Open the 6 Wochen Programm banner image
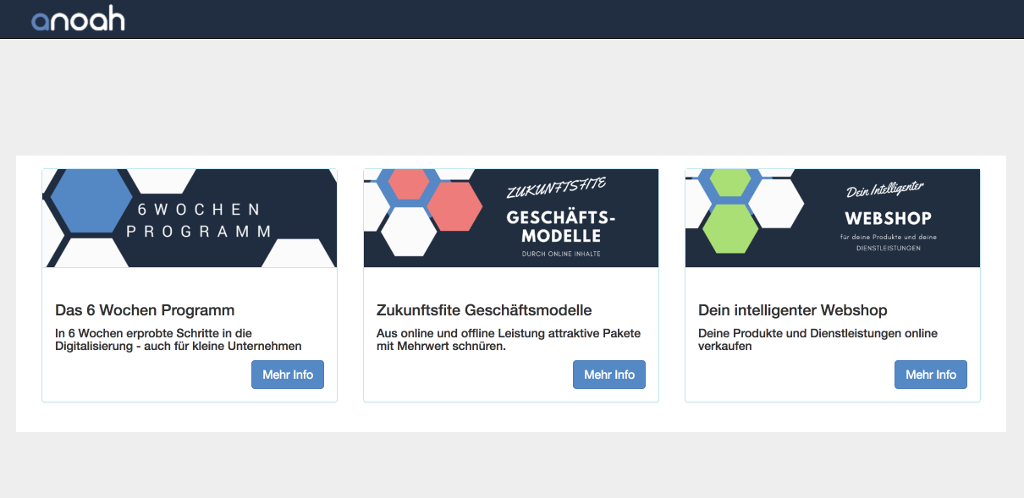 189,218
